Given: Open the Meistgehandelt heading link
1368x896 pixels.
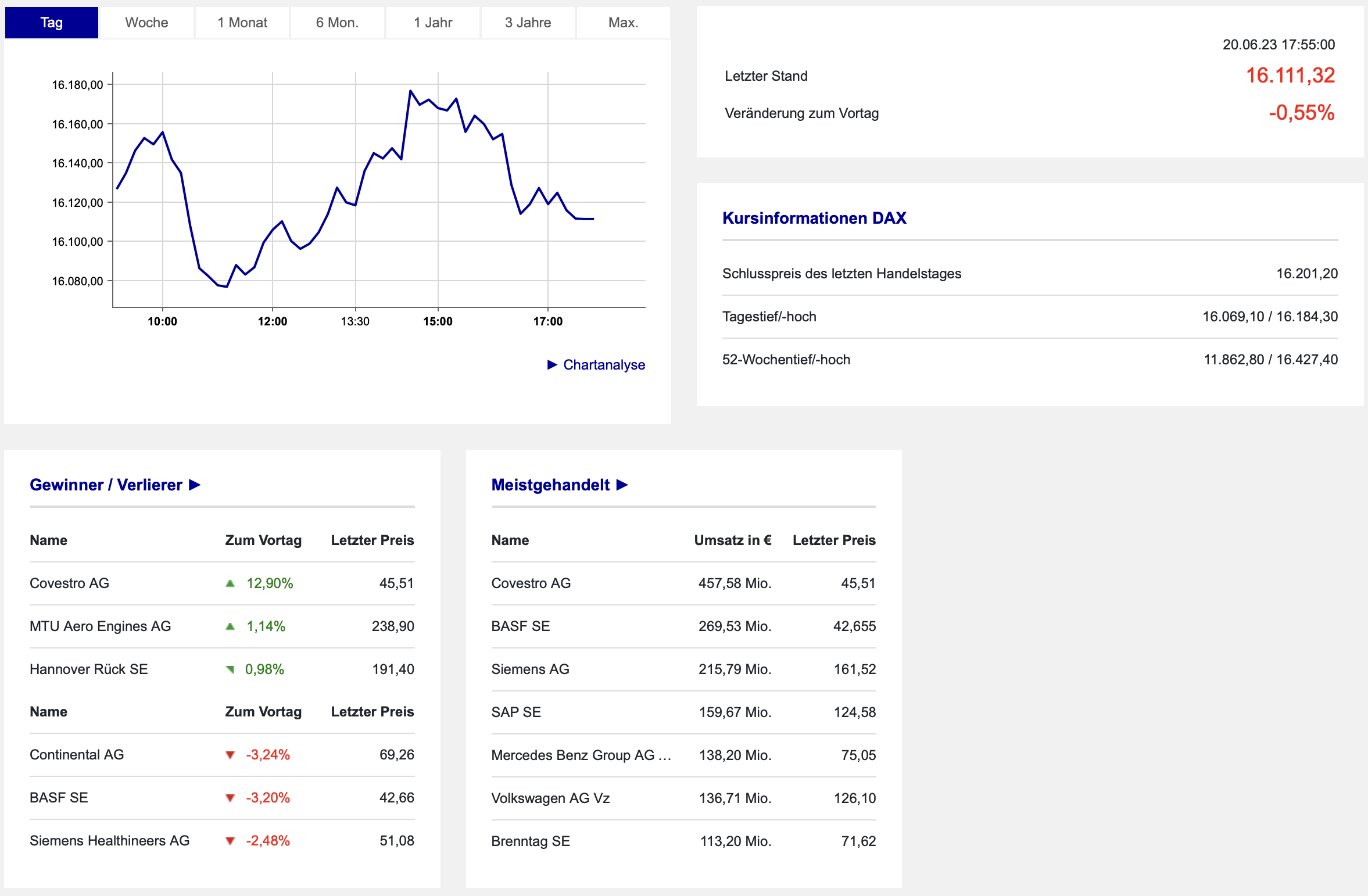Looking at the screenshot, I should [550, 485].
